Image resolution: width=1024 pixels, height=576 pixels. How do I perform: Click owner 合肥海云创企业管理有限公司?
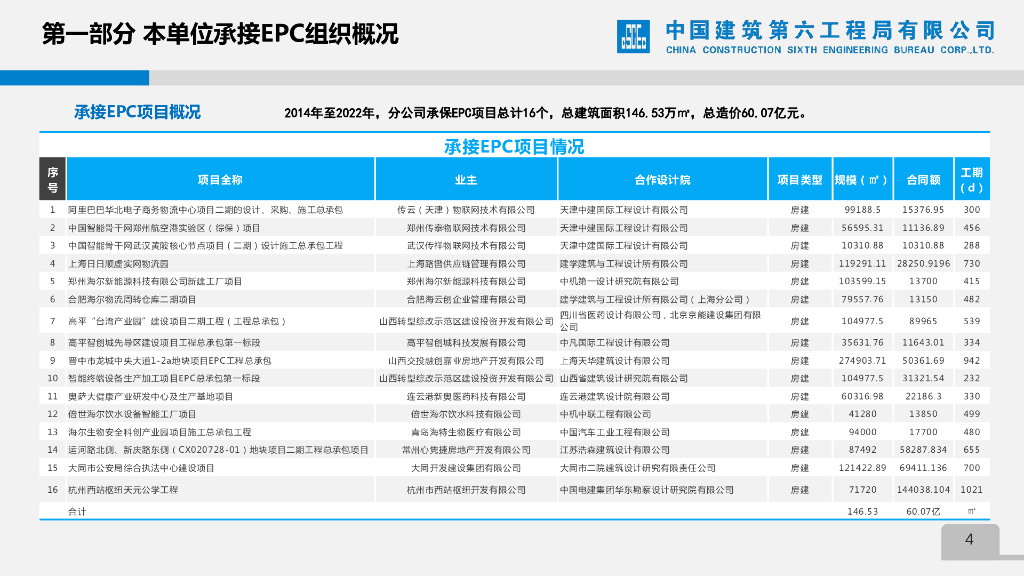tap(466, 300)
